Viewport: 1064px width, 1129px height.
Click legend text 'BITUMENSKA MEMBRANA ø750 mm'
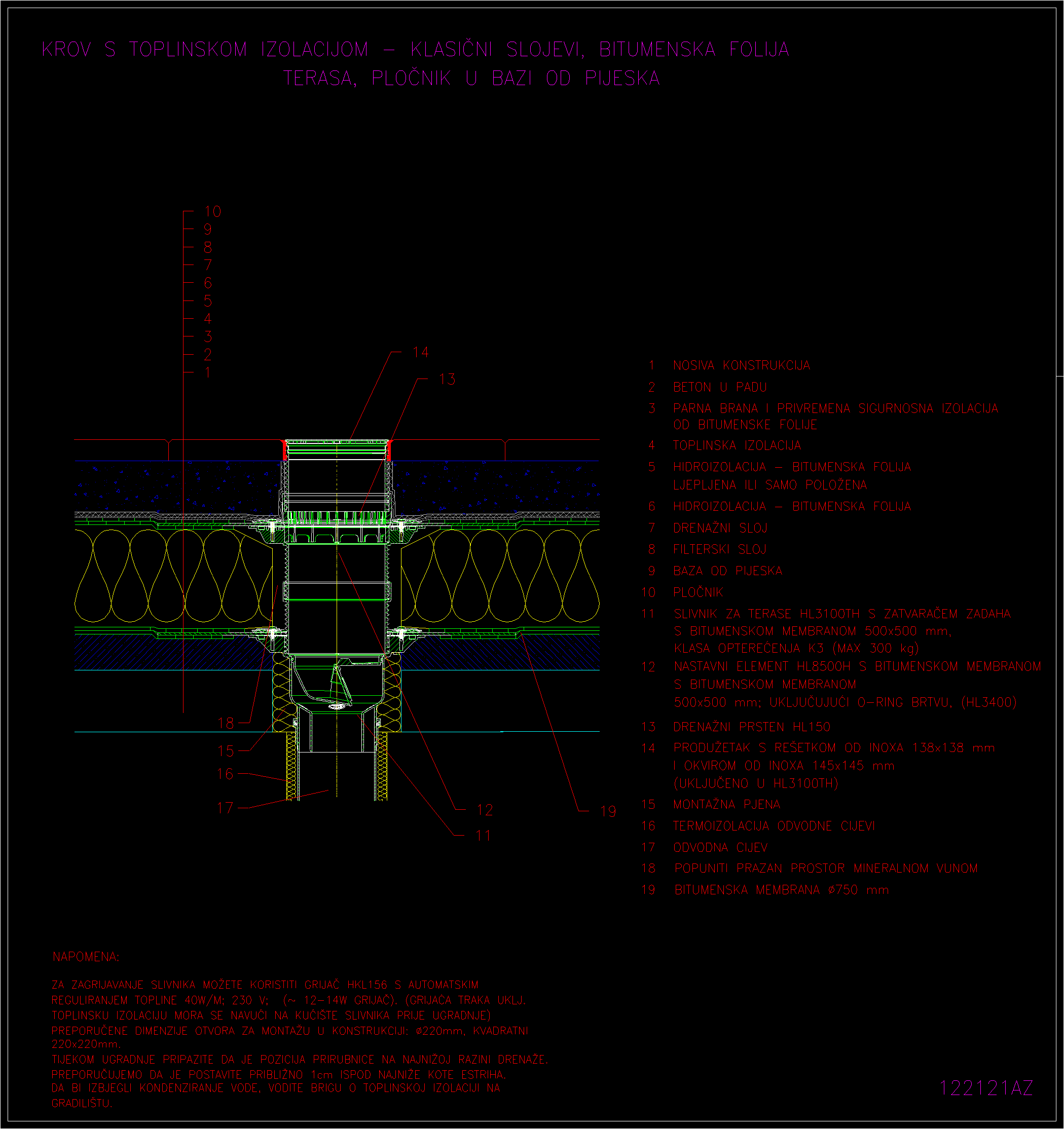coord(781,890)
